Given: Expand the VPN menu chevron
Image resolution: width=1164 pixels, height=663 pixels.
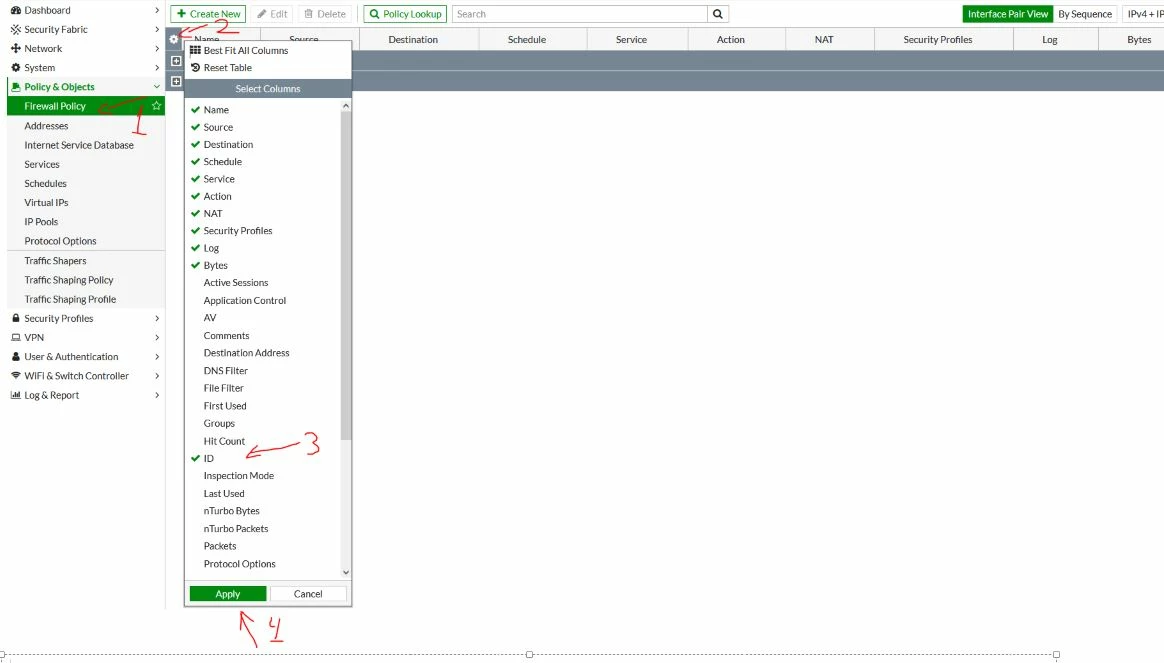Looking at the screenshot, I should pos(157,338).
